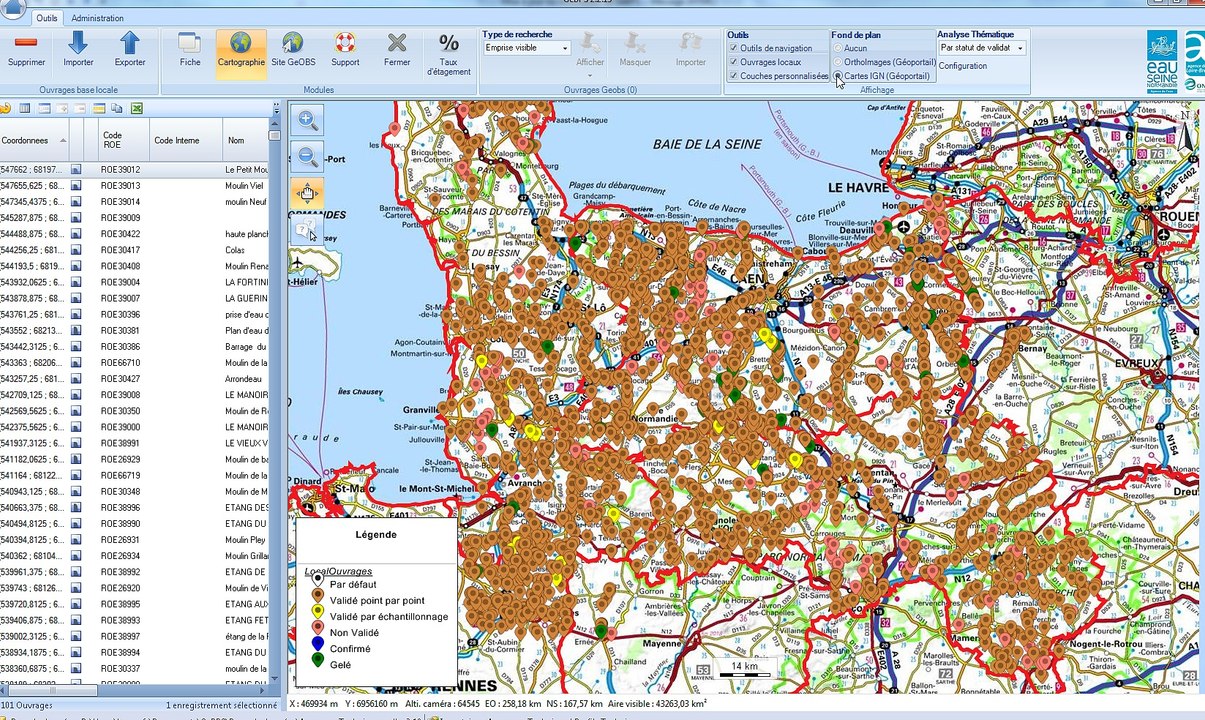Click the map zoom-out magnifier

pyautogui.click(x=308, y=157)
